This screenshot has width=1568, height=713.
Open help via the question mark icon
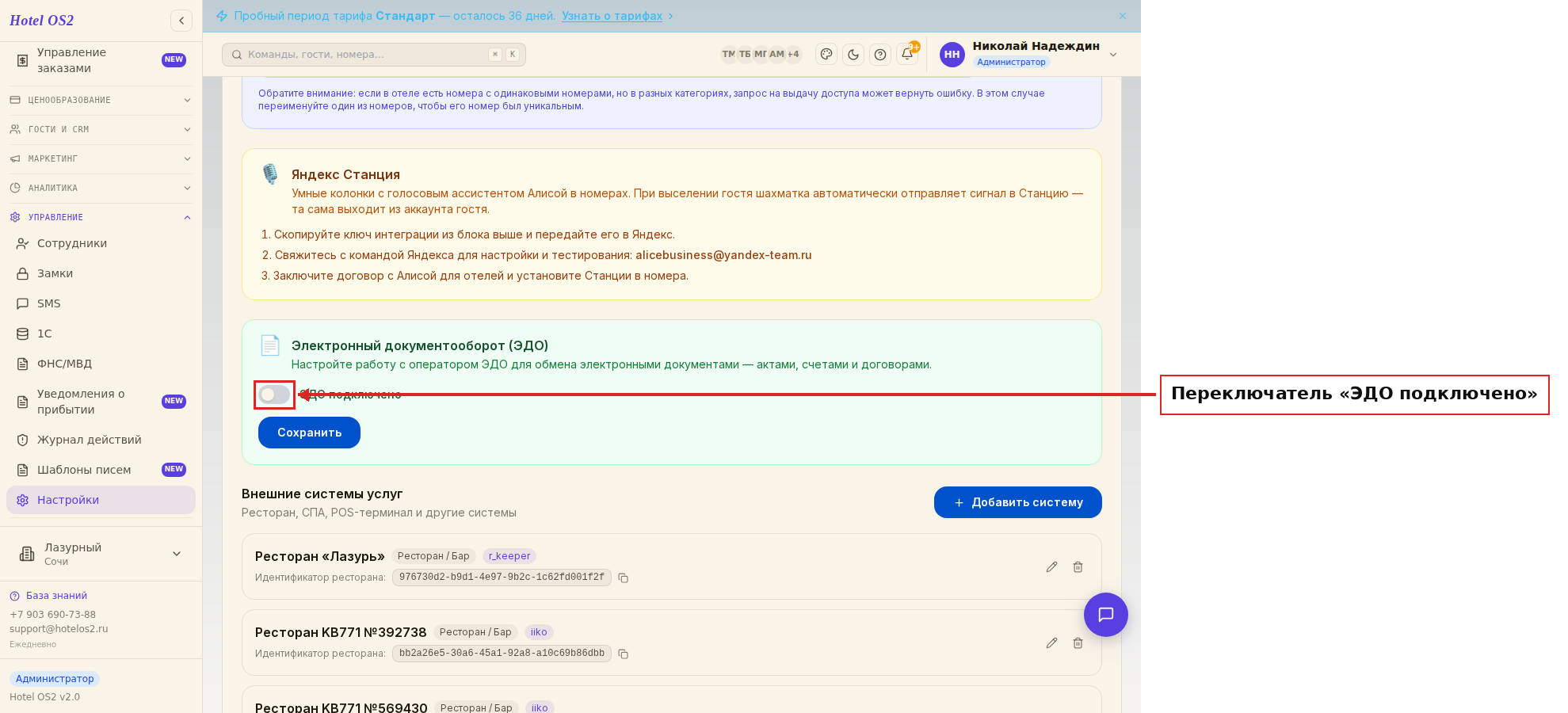(x=880, y=54)
